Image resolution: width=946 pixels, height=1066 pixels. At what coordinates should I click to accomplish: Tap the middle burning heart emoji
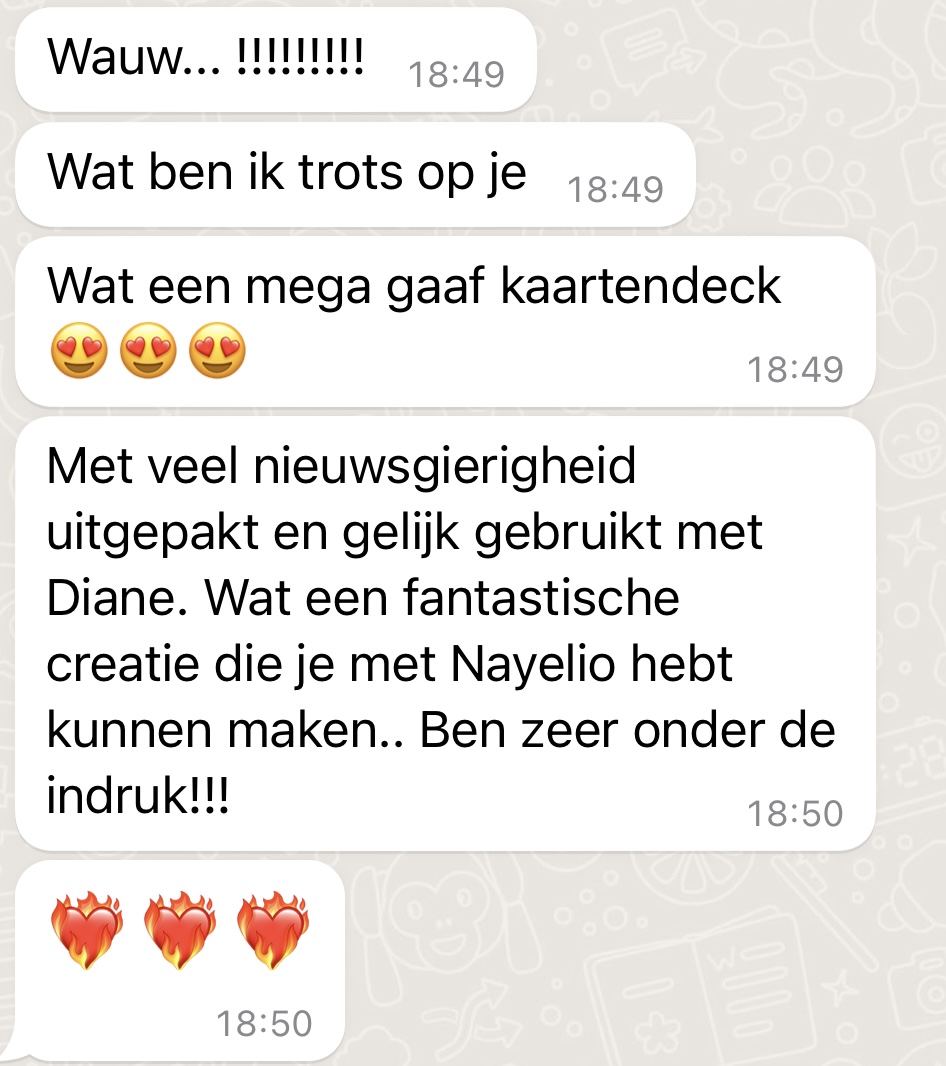180,930
